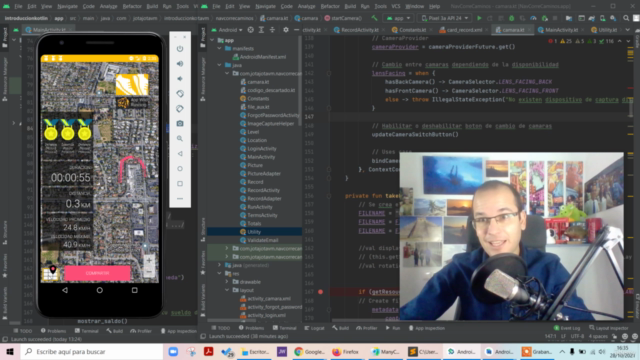The width and height of the screenshot is (640, 360).
Task: Click the map-type thumbnail on phone screen
Action: click(50, 273)
